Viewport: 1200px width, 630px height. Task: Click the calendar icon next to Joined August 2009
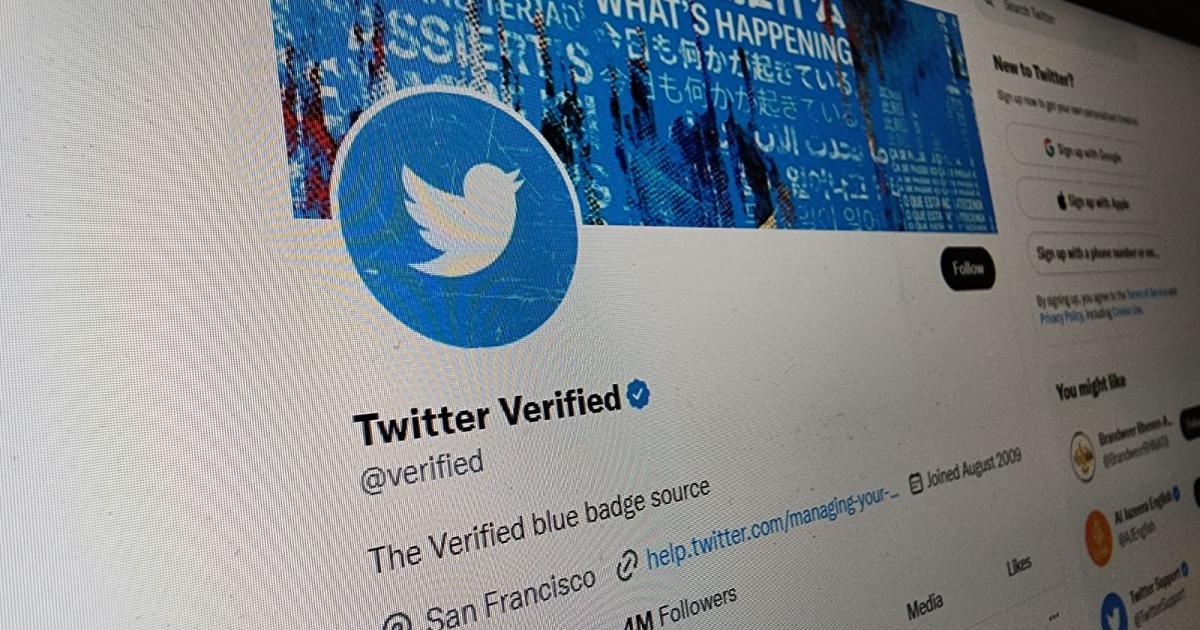(x=916, y=485)
